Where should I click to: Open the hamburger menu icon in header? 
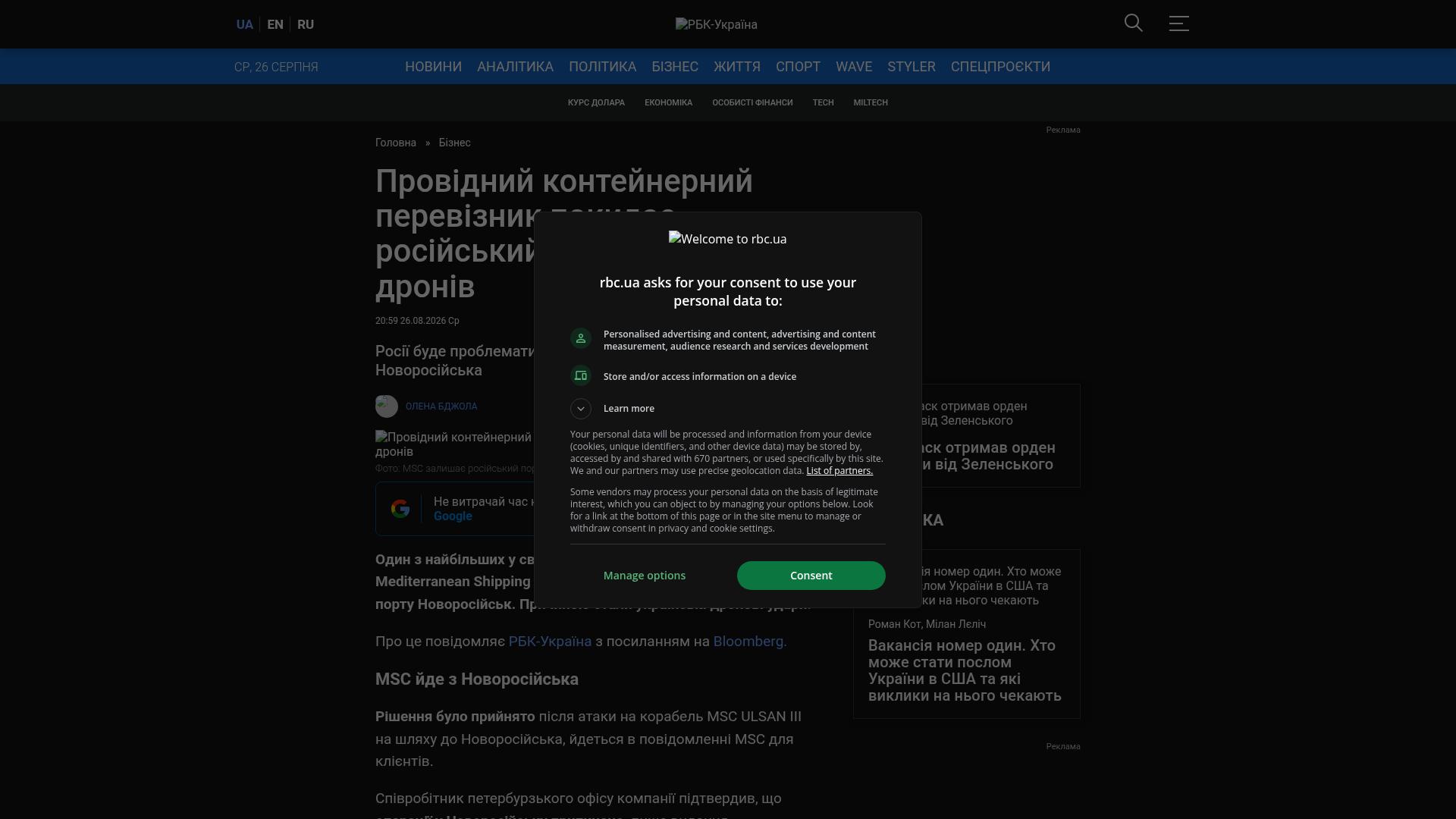pyautogui.click(x=1178, y=24)
